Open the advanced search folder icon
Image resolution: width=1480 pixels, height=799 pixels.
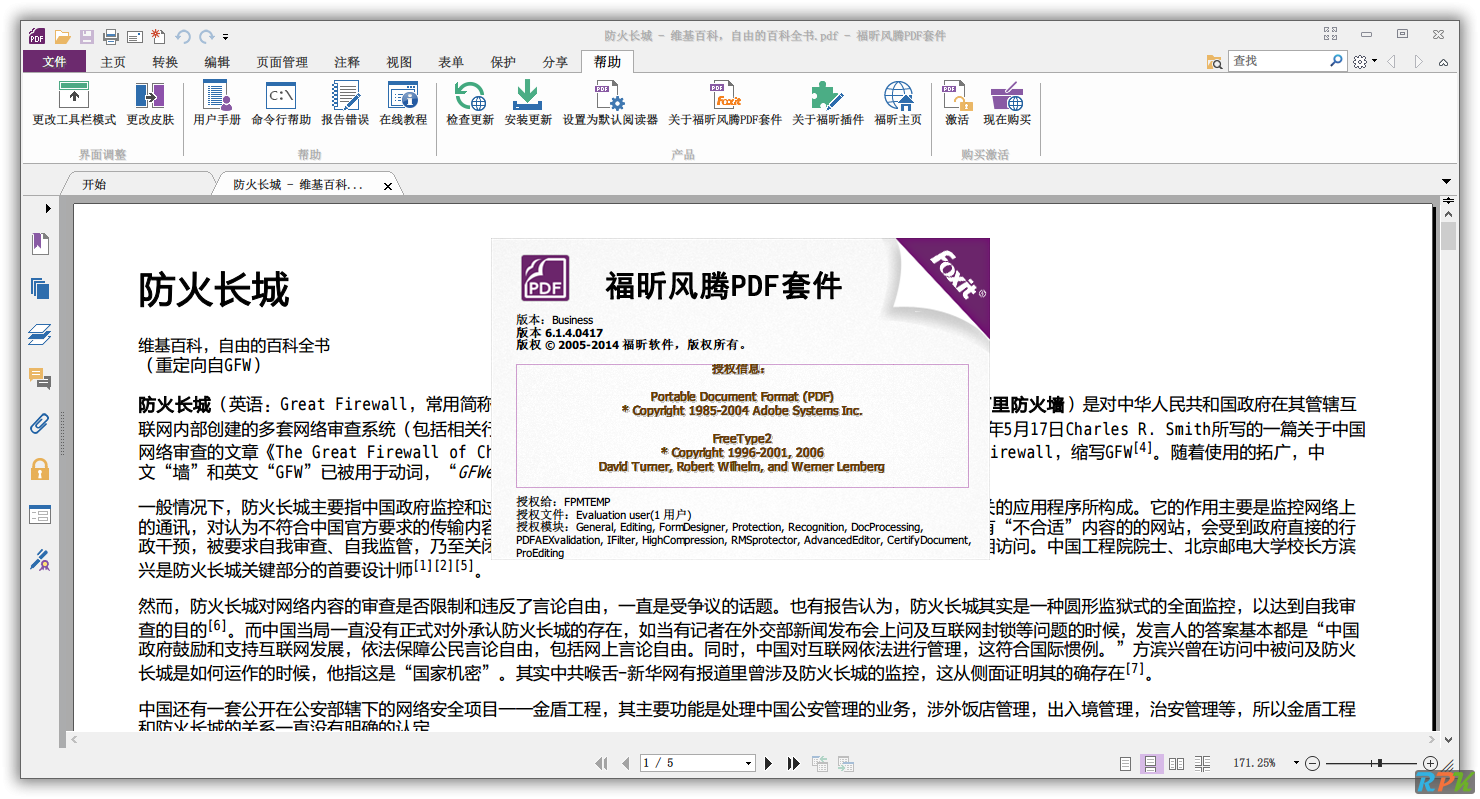tap(1215, 62)
